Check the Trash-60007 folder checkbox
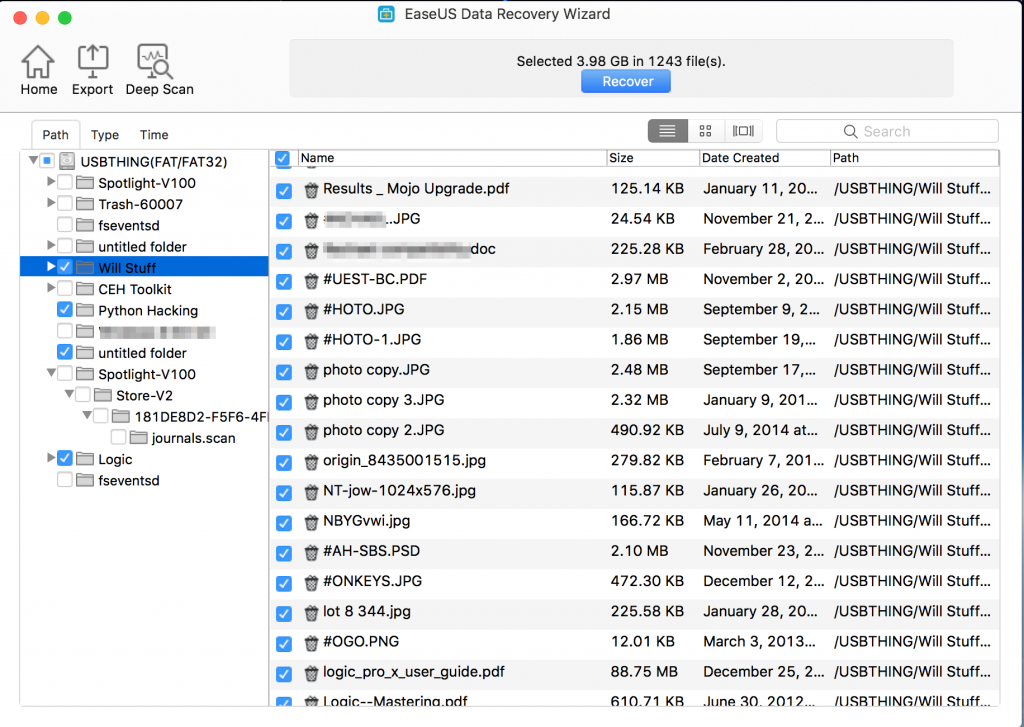 coord(65,203)
